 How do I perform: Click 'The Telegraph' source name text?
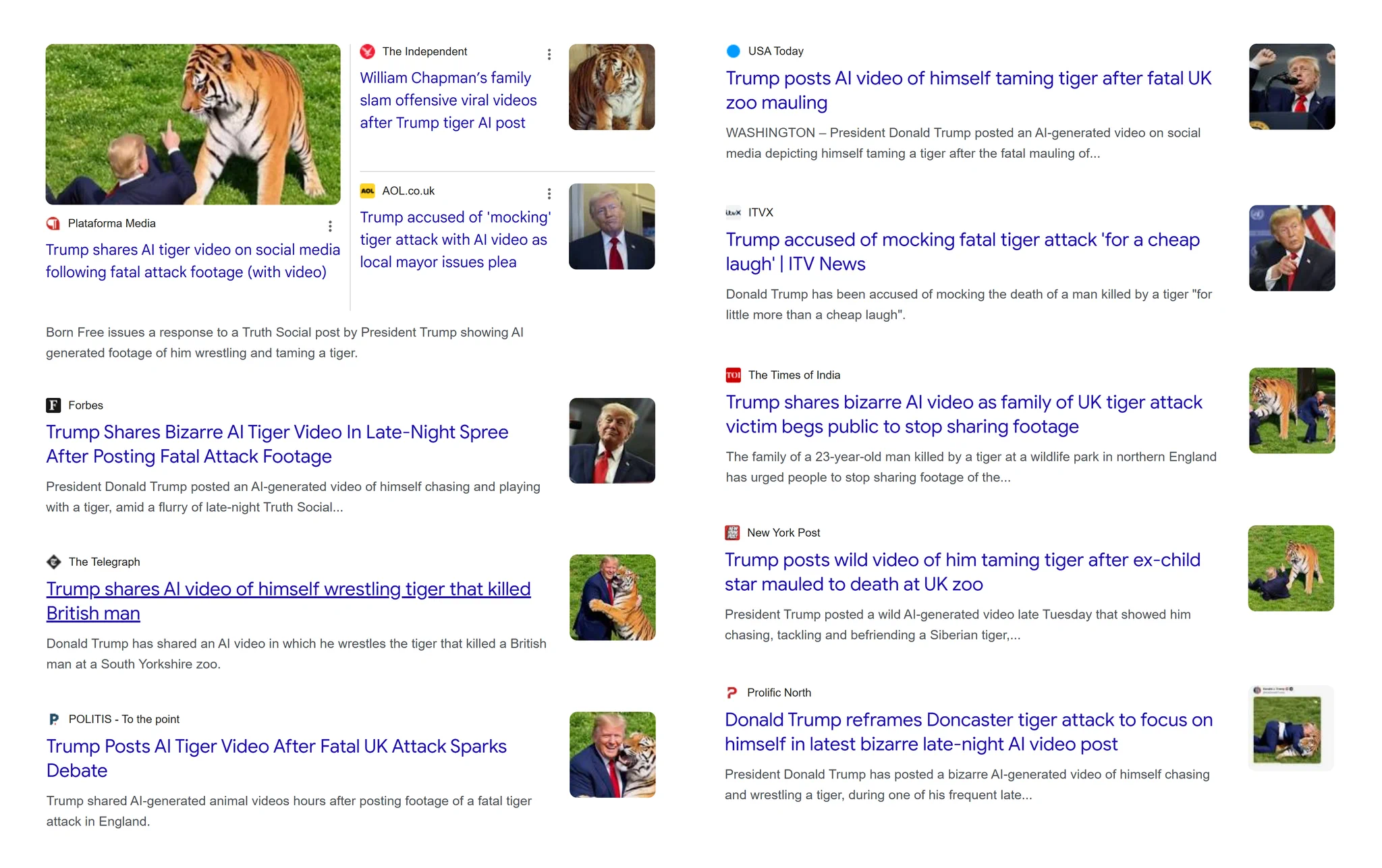pyautogui.click(x=105, y=562)
